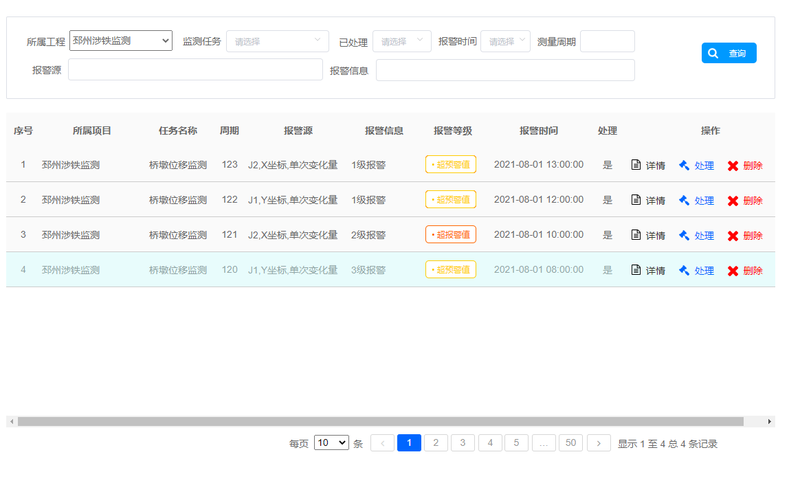The image size is (800, 483).
Task: Click 删除 link in row 3
Action: (x=753, y=235)
